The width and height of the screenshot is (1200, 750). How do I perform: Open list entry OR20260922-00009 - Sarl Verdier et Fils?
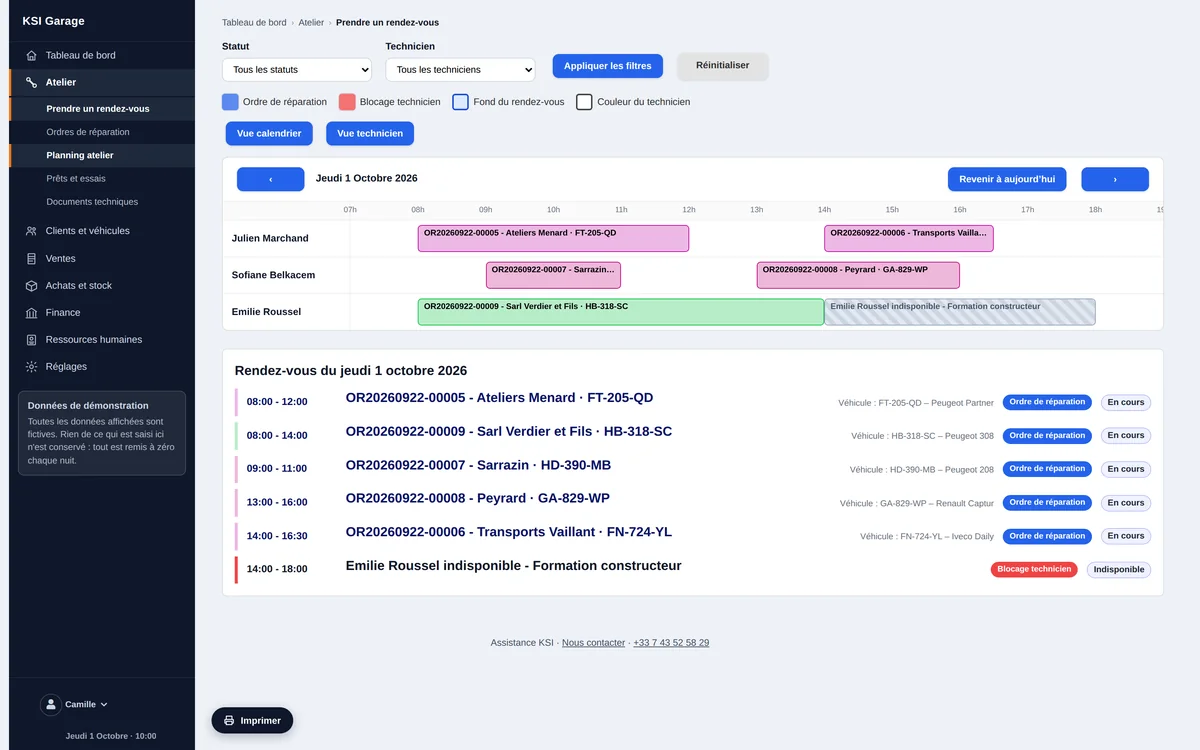pyautogui.click(x=509, y=432)
